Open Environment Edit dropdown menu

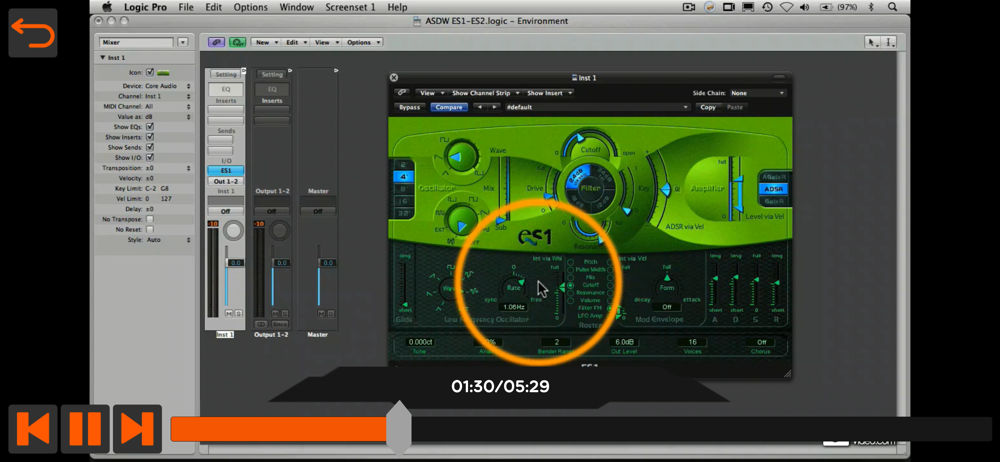point(295,42)
